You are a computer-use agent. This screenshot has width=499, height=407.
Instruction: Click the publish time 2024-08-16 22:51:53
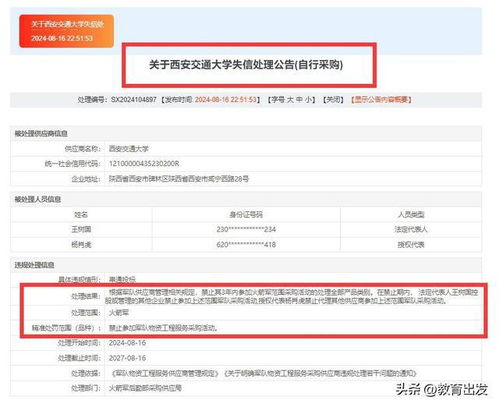coord(226,100)
